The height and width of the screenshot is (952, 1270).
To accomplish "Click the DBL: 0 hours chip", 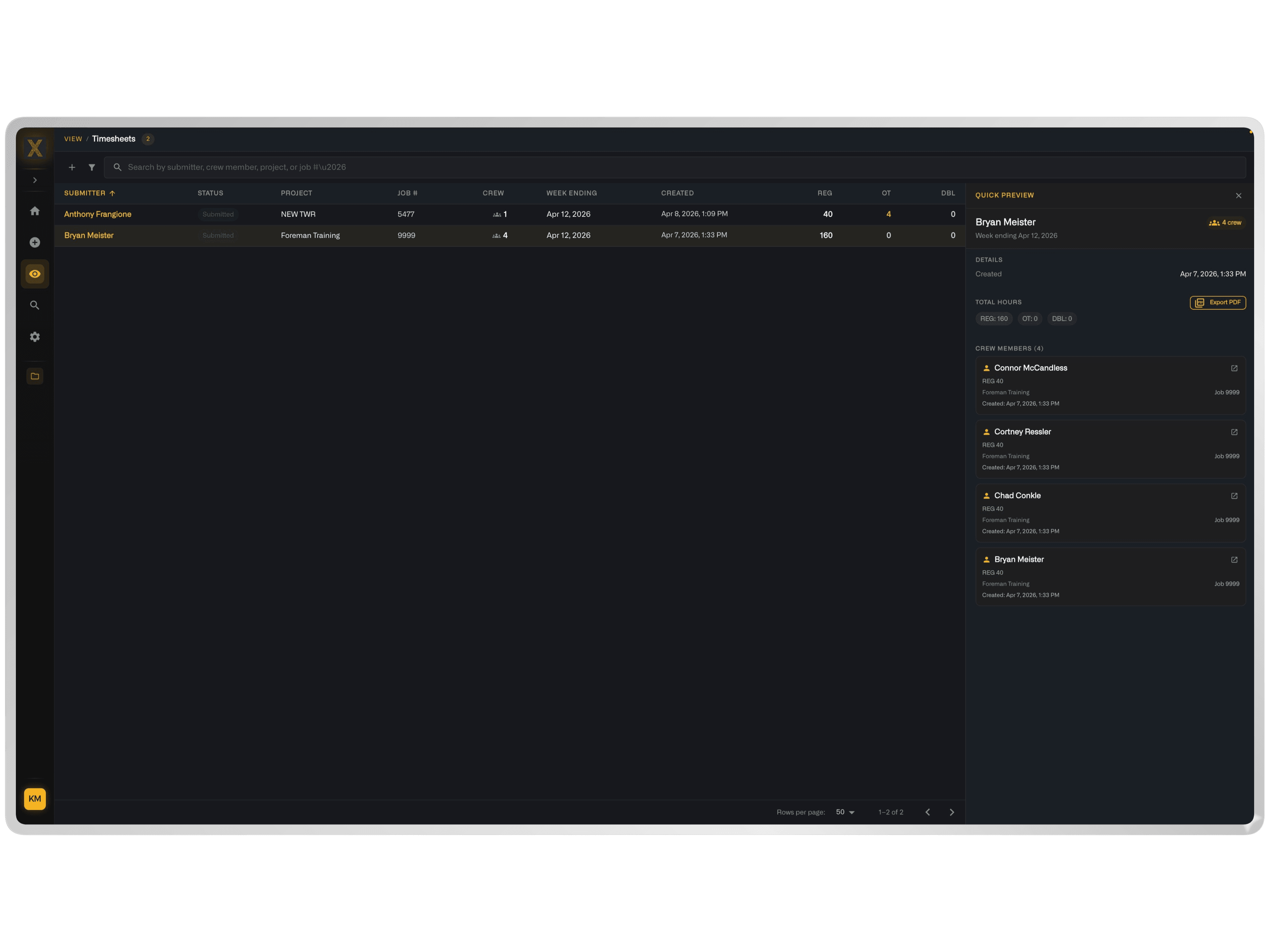I will (1062, 318).
